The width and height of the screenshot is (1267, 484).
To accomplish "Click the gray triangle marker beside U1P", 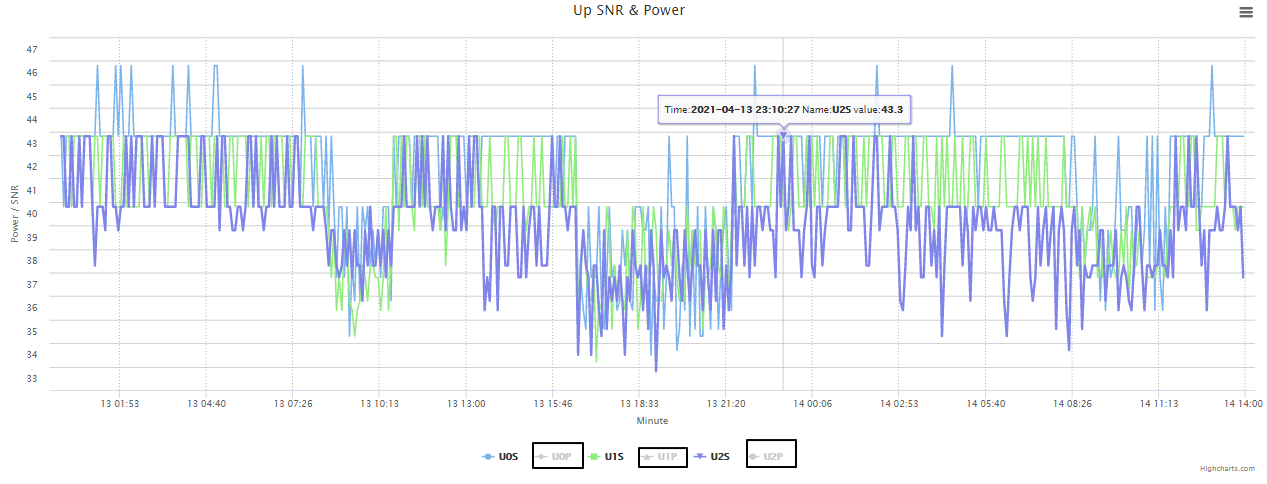I will tap(647, 457).
